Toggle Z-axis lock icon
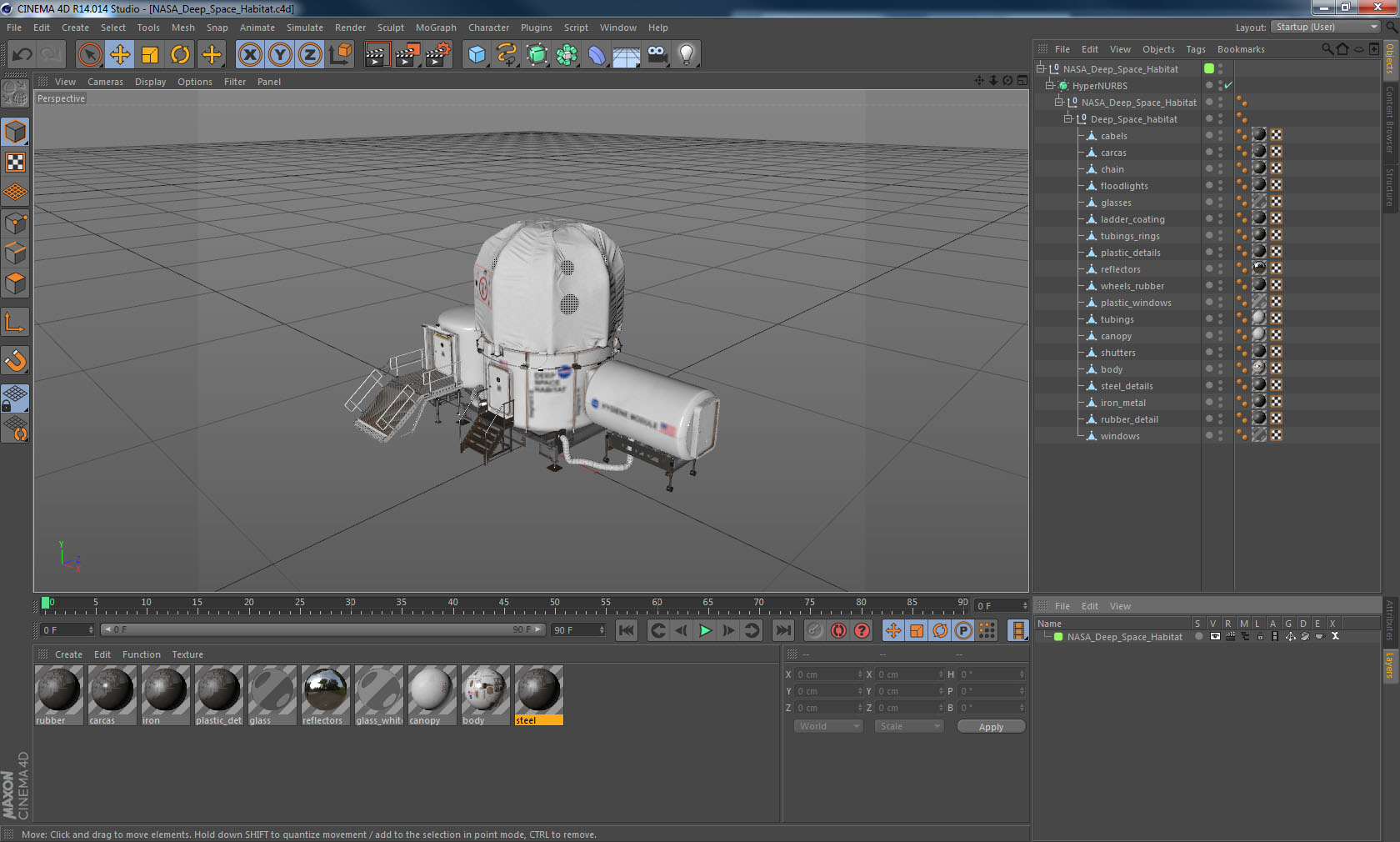 coord(310,55)
